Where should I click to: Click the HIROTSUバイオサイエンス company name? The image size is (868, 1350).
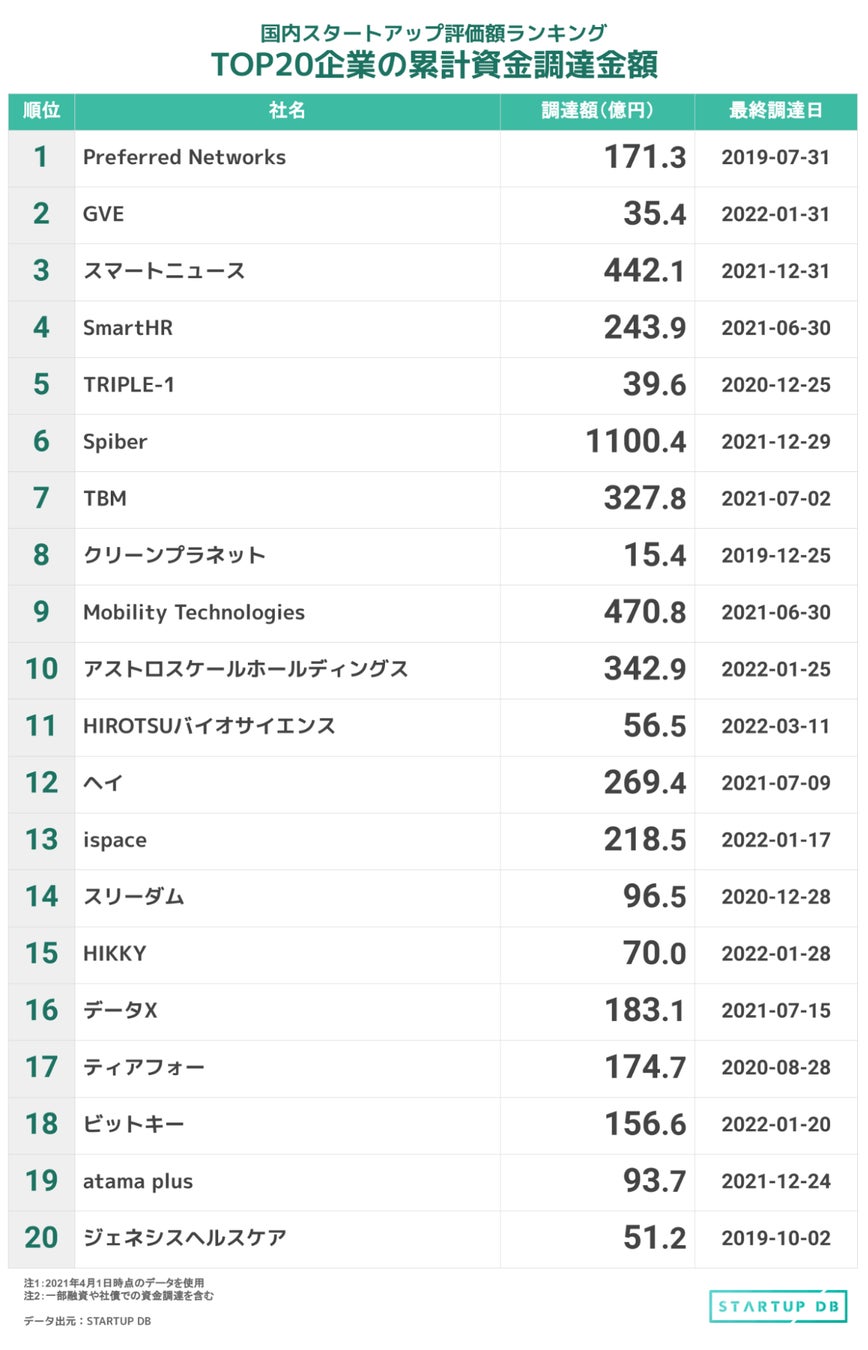coord(209,726)
